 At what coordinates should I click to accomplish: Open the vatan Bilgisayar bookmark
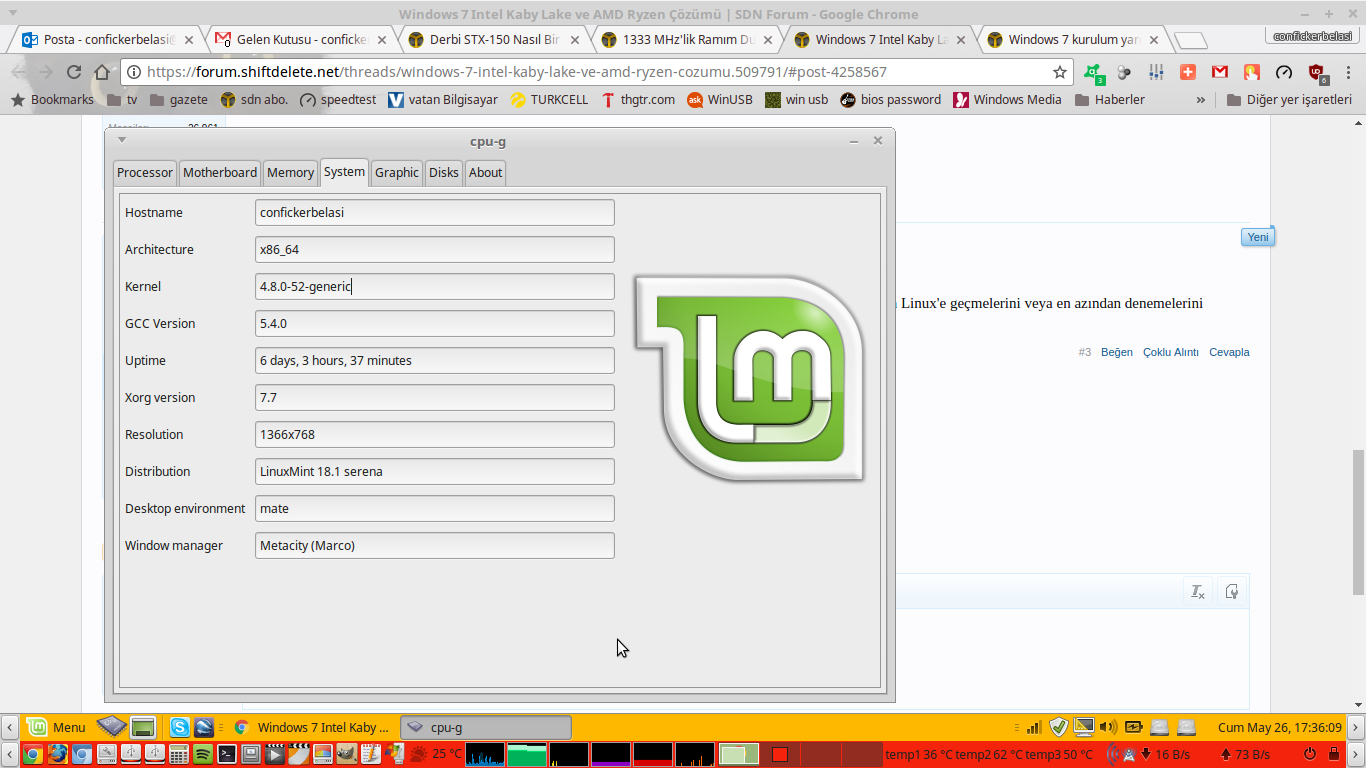[442, 99]
